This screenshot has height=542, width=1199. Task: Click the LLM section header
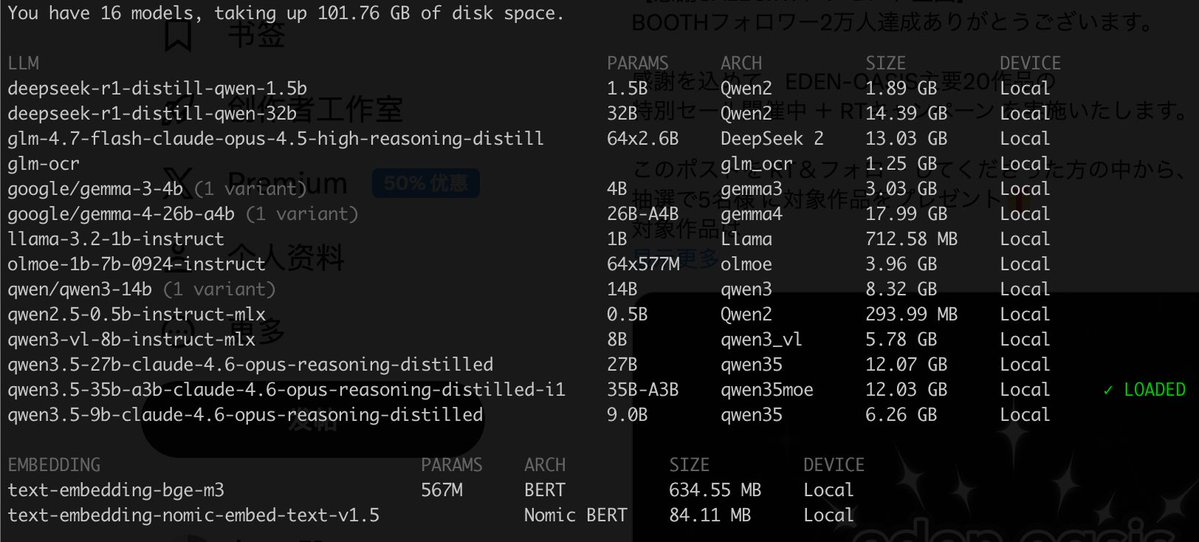[x=23, y=63]
